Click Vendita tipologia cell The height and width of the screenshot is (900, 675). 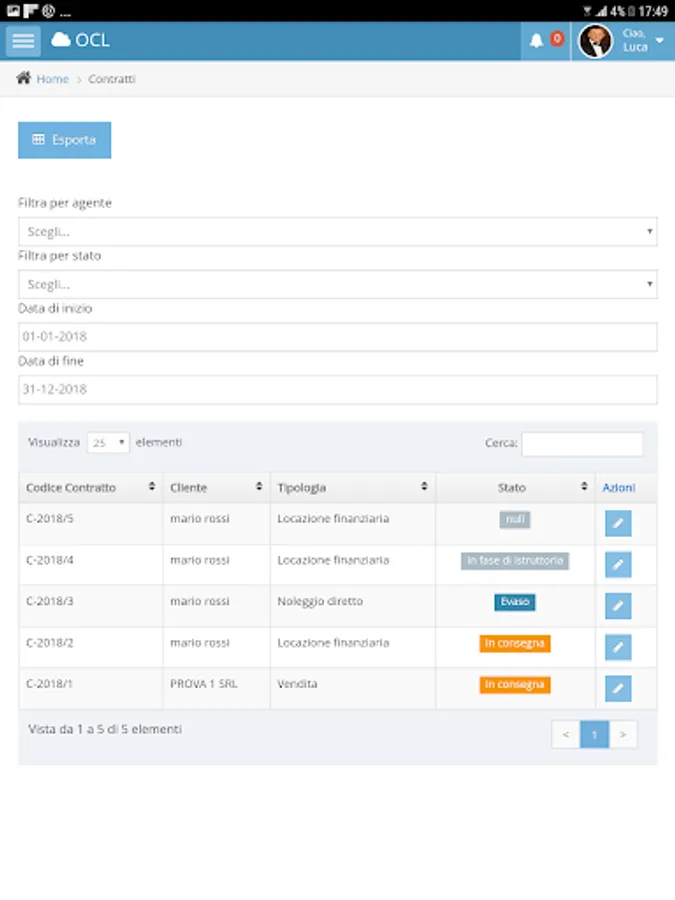297,684
